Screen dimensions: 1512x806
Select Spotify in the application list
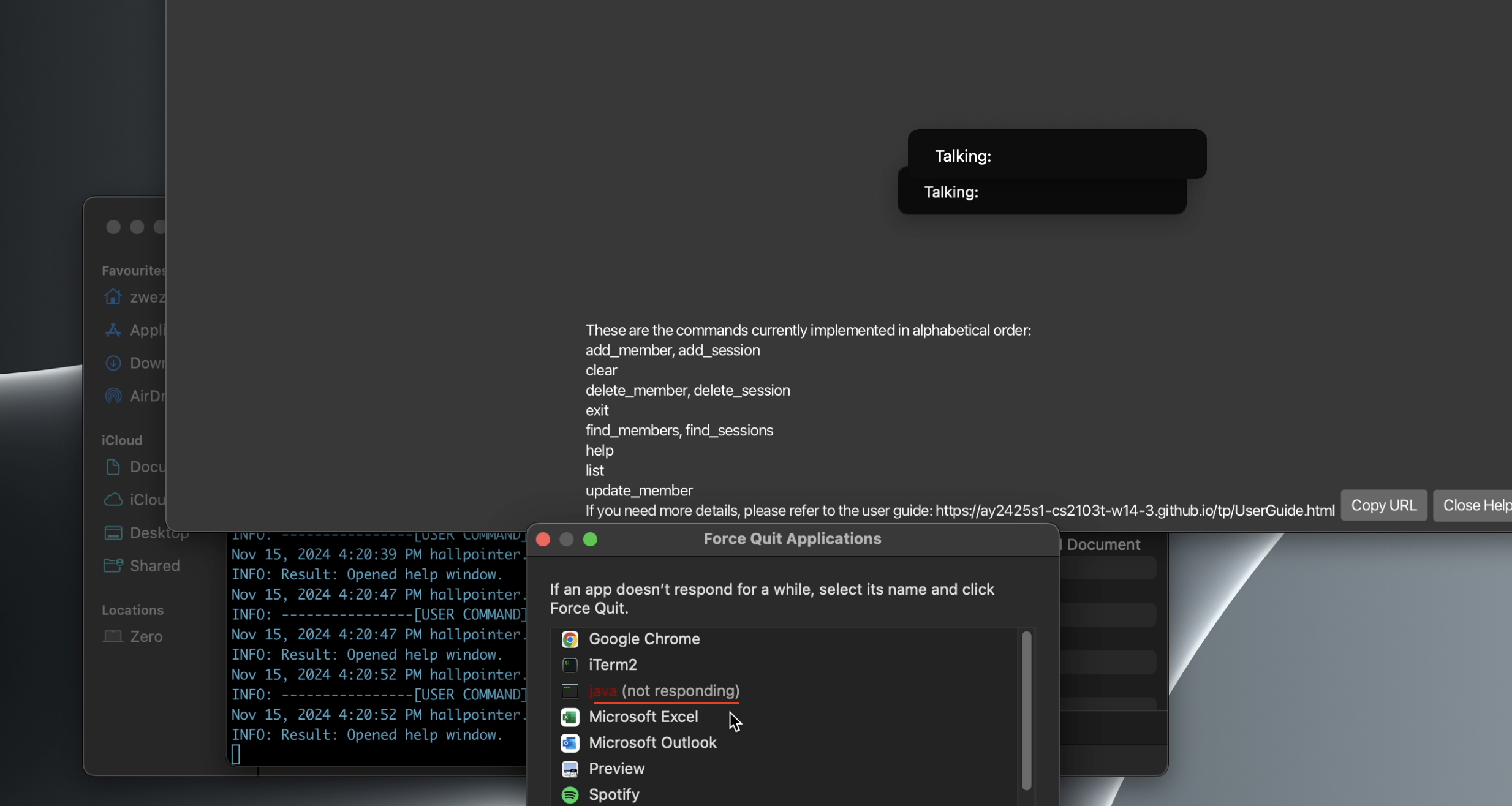pos(614,794)
